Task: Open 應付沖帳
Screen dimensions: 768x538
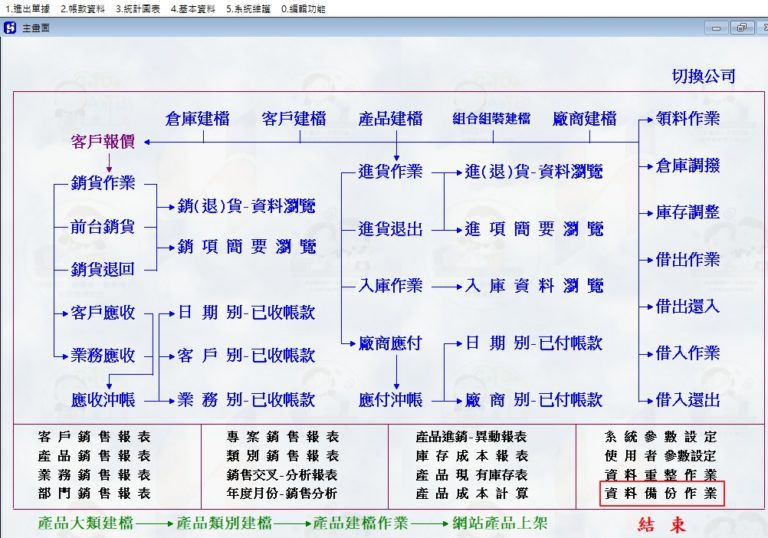Action: pos(390,400)
